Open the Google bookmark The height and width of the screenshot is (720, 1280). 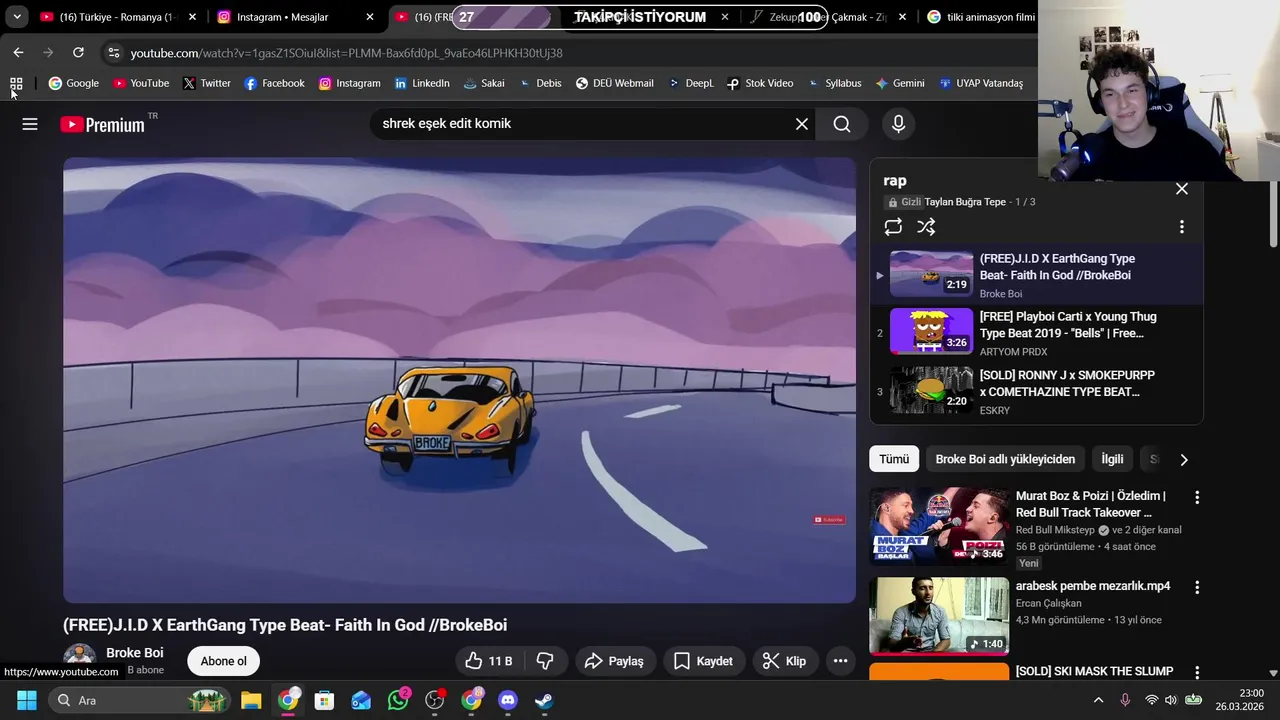pyautogui.click(x=74, y=83)
